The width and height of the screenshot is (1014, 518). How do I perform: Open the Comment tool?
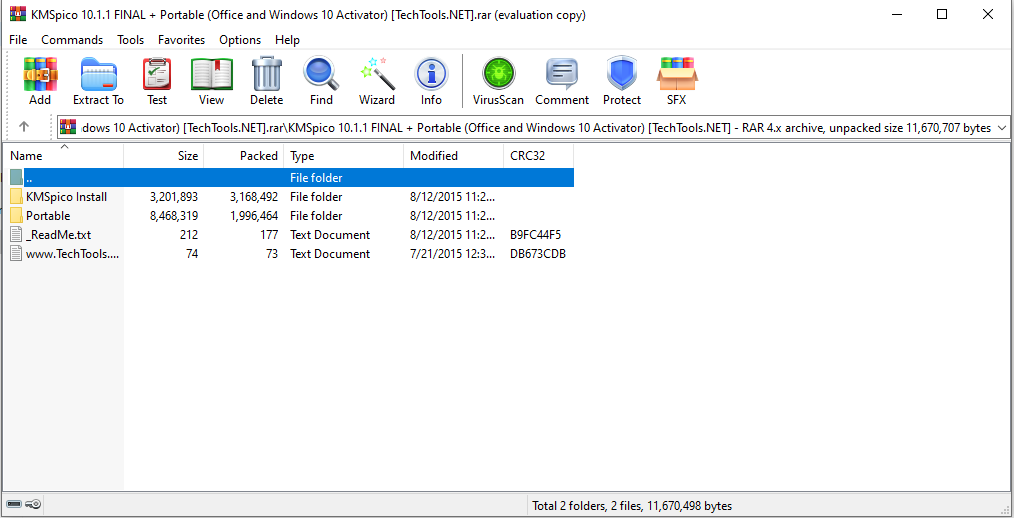(x=562, y=74)
